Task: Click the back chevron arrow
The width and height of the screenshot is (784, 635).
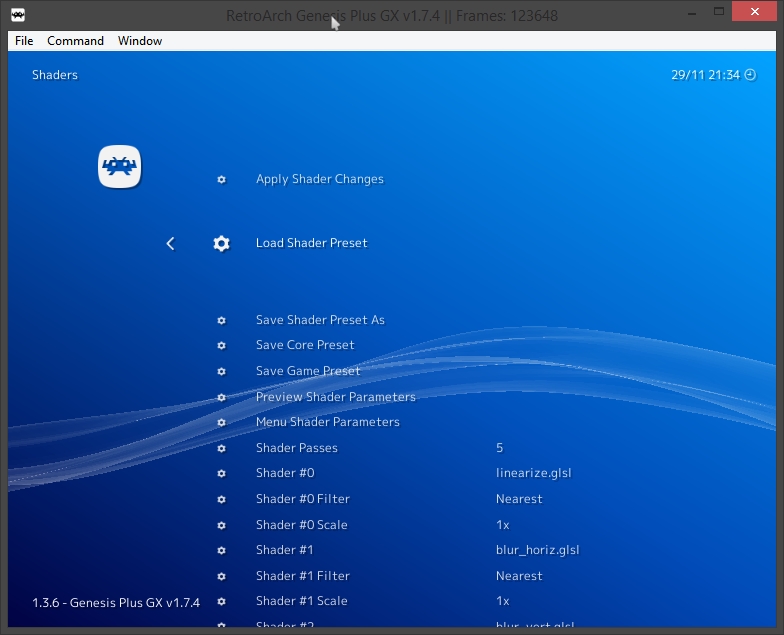Action: click(170, 244)
